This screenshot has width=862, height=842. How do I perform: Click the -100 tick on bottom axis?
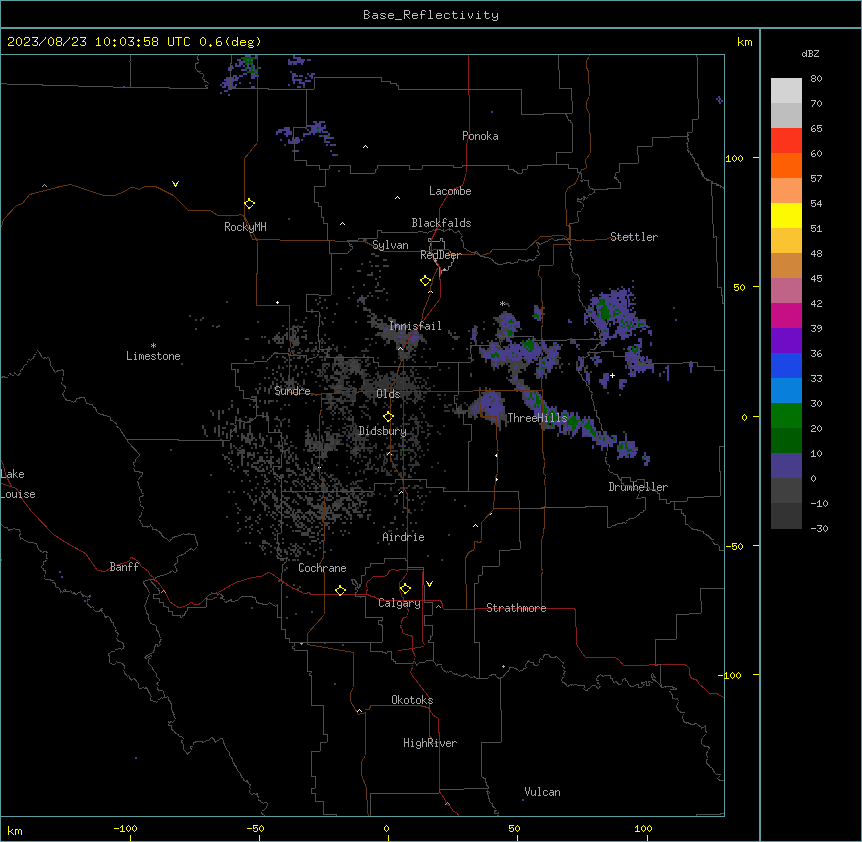125,828
